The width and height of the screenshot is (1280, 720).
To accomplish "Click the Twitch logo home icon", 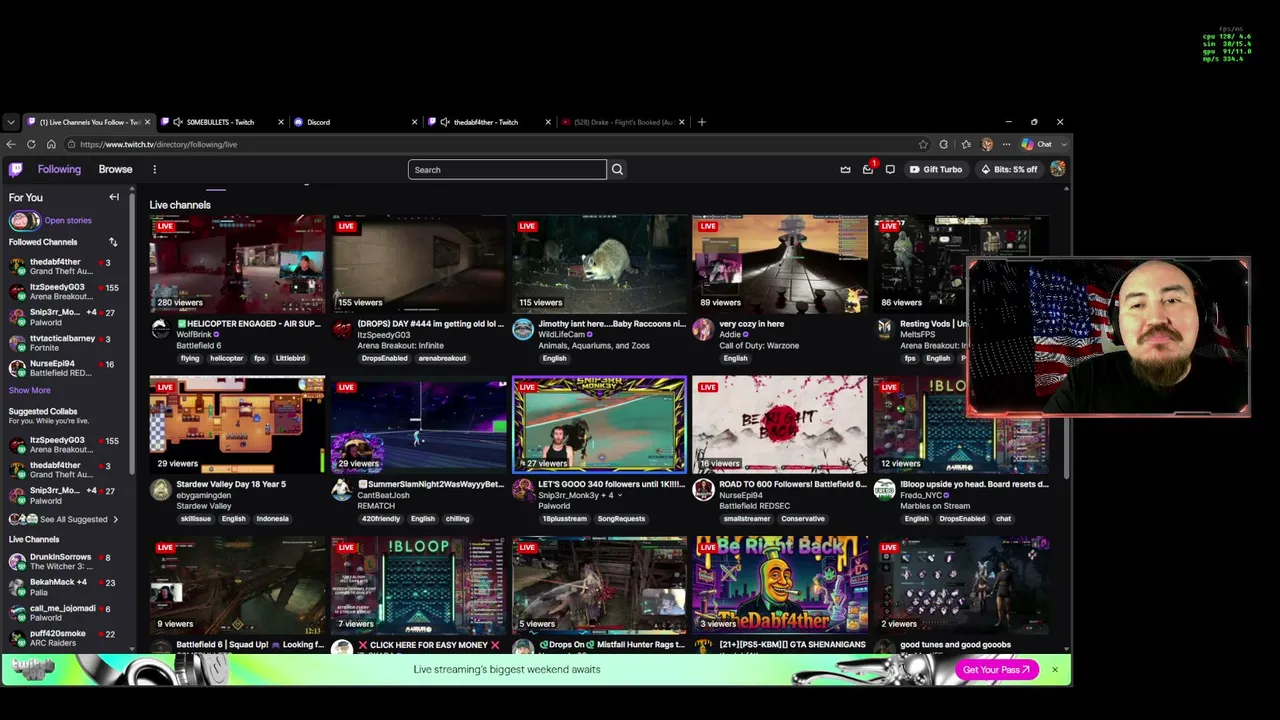I will click(x=16, y=170).
